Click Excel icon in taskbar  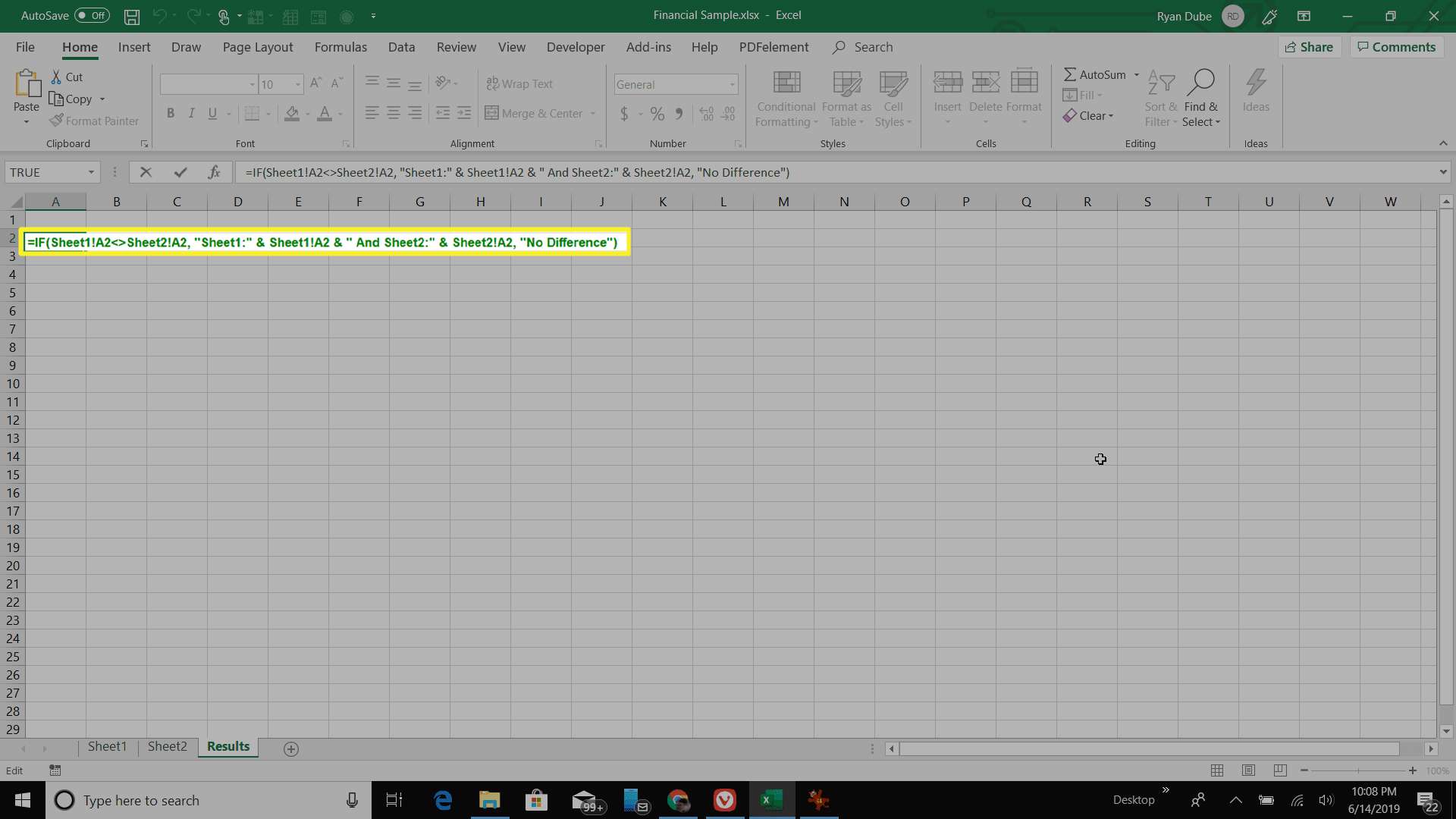pyautogui.click(x=771, y=799)
